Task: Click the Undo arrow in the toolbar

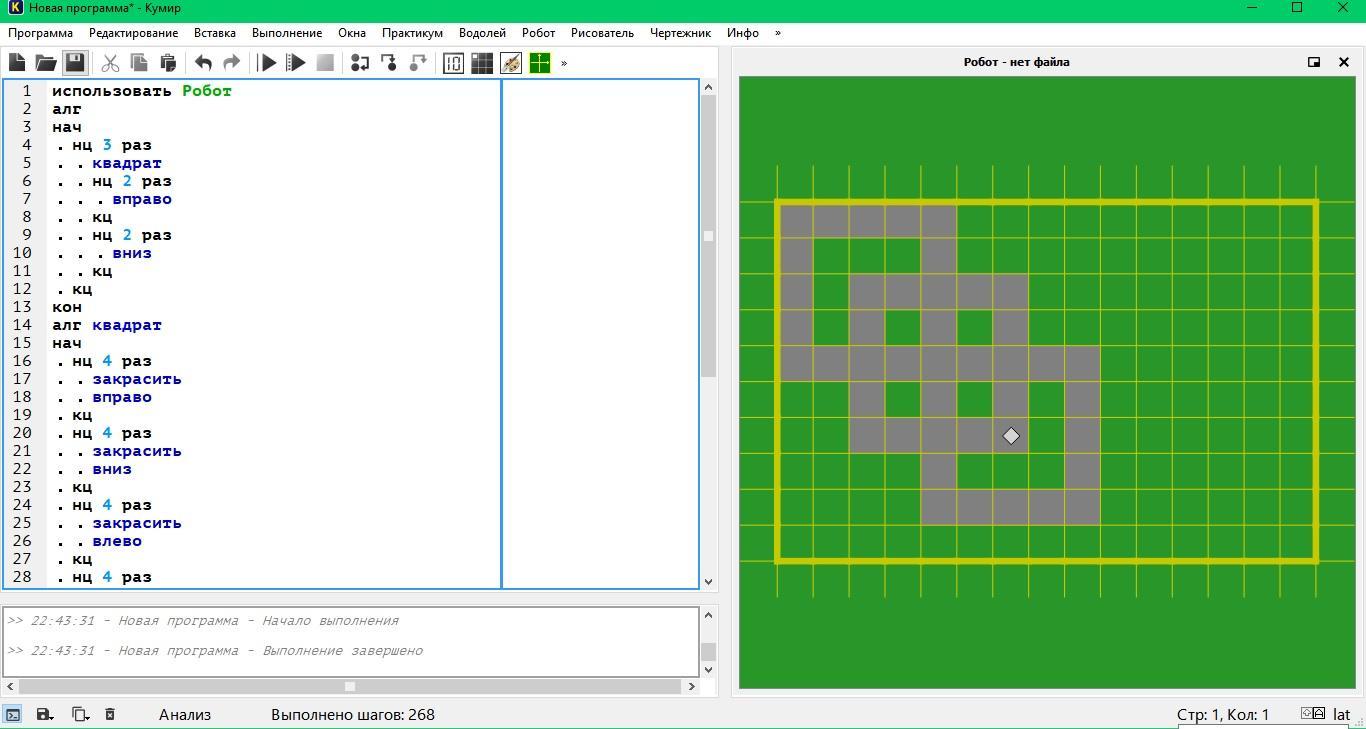Action: click(x=203, y=63)
